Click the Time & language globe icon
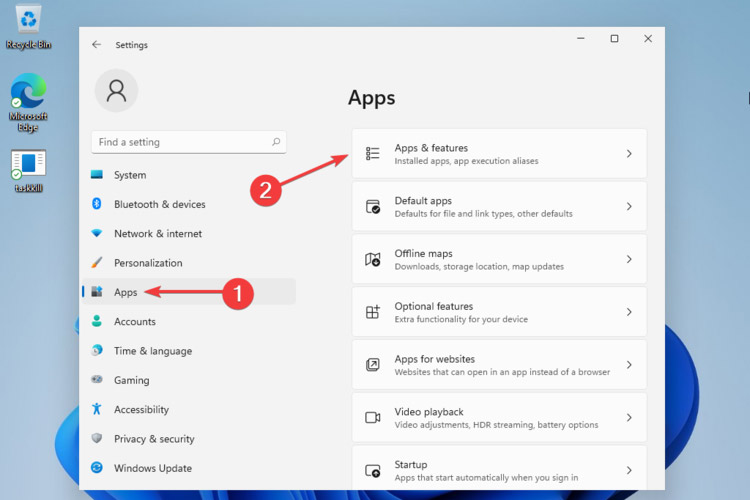Screen dimensions: 750x500 pyautogui.click(x=97, y=350)
